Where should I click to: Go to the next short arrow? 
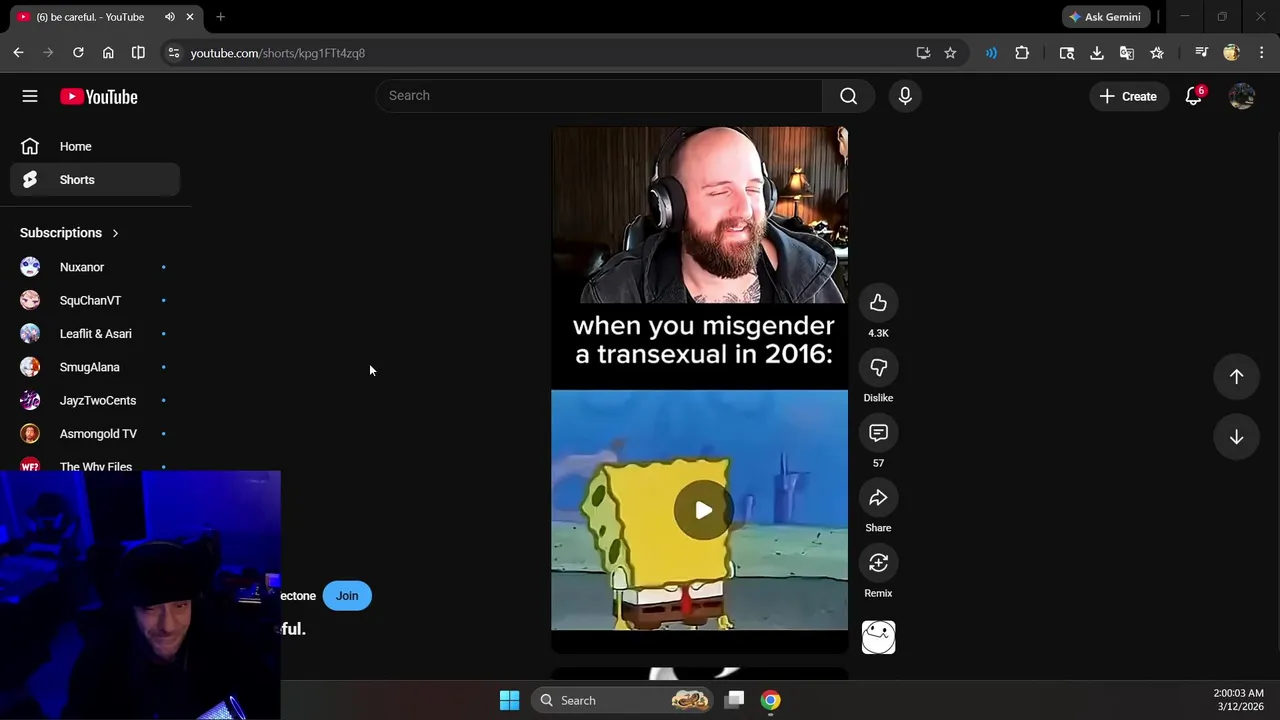click(1236, 437)
